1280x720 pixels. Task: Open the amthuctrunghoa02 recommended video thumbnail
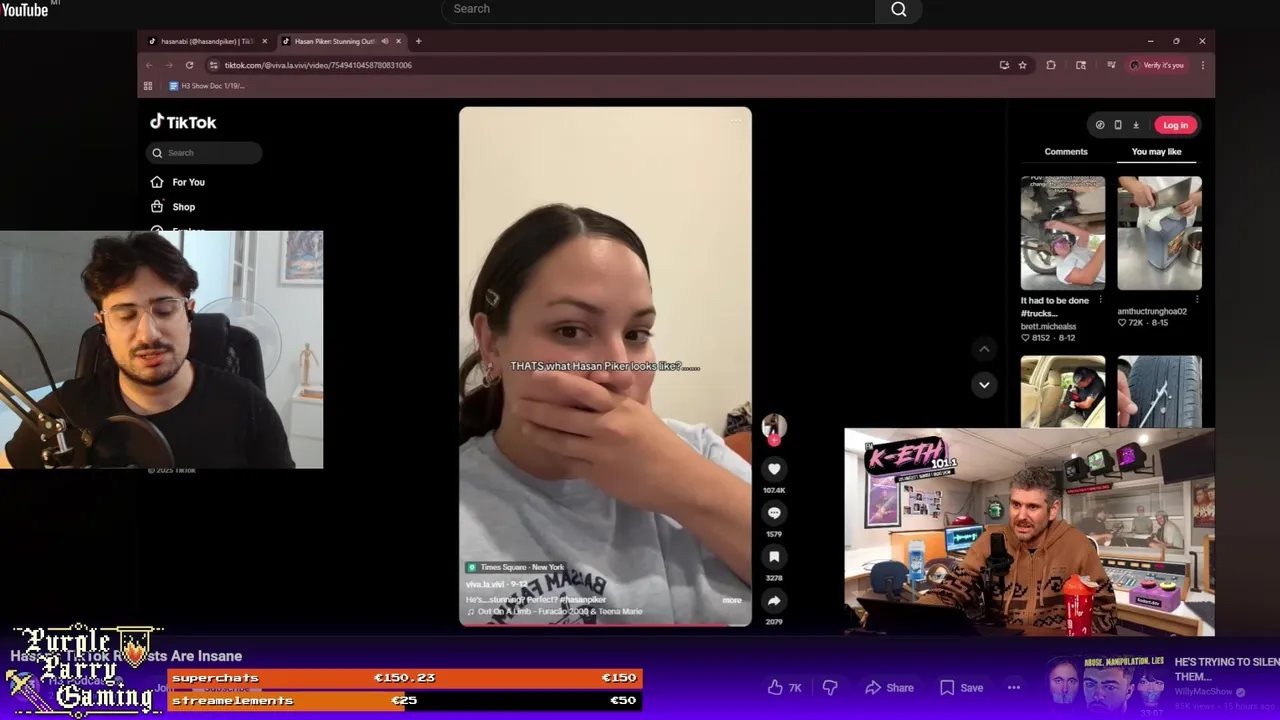(1160, 233)
